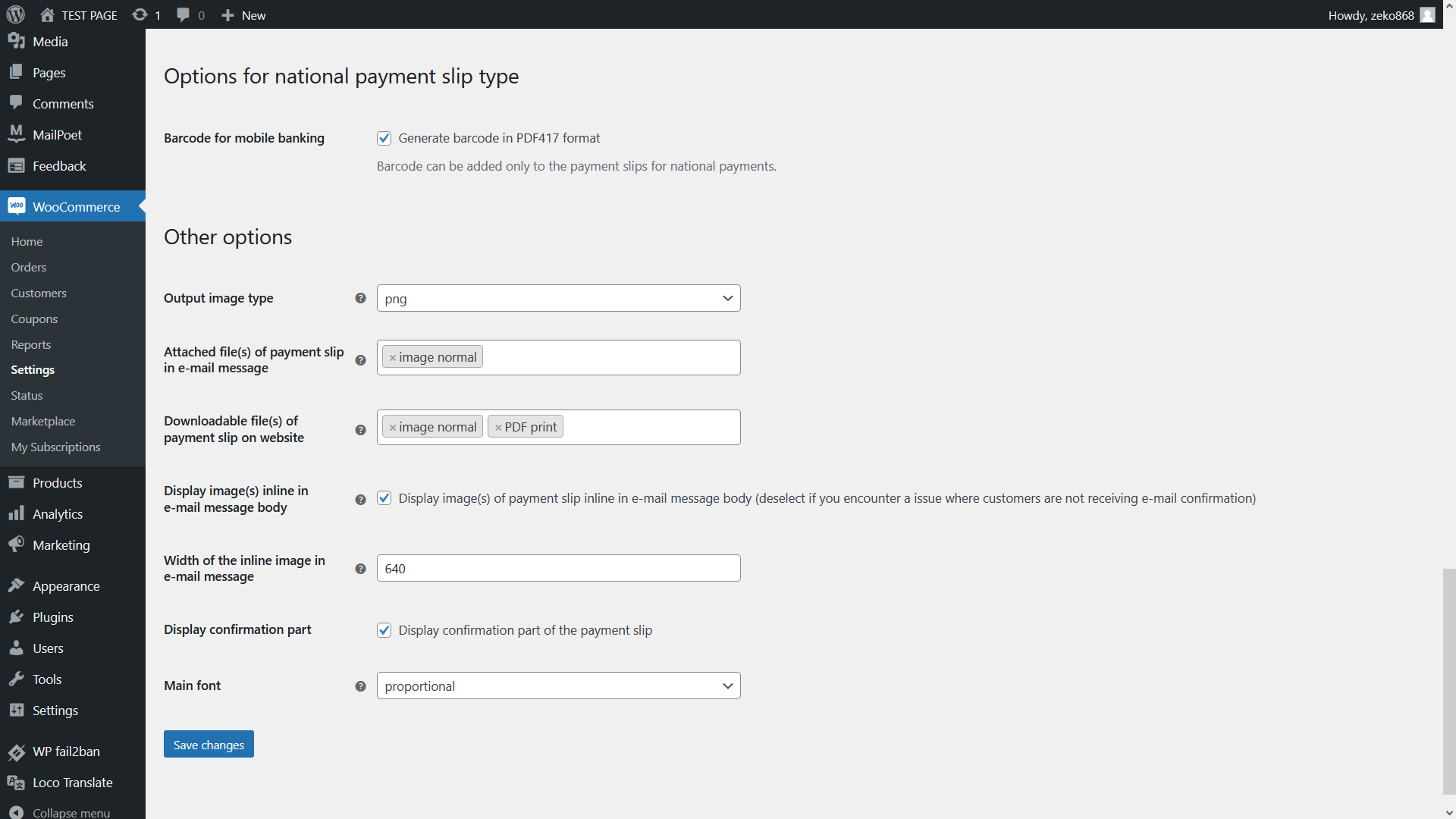Click the WooCommerce logo icon
Screen dimensions: 1456x819
[x=17, y=206]
